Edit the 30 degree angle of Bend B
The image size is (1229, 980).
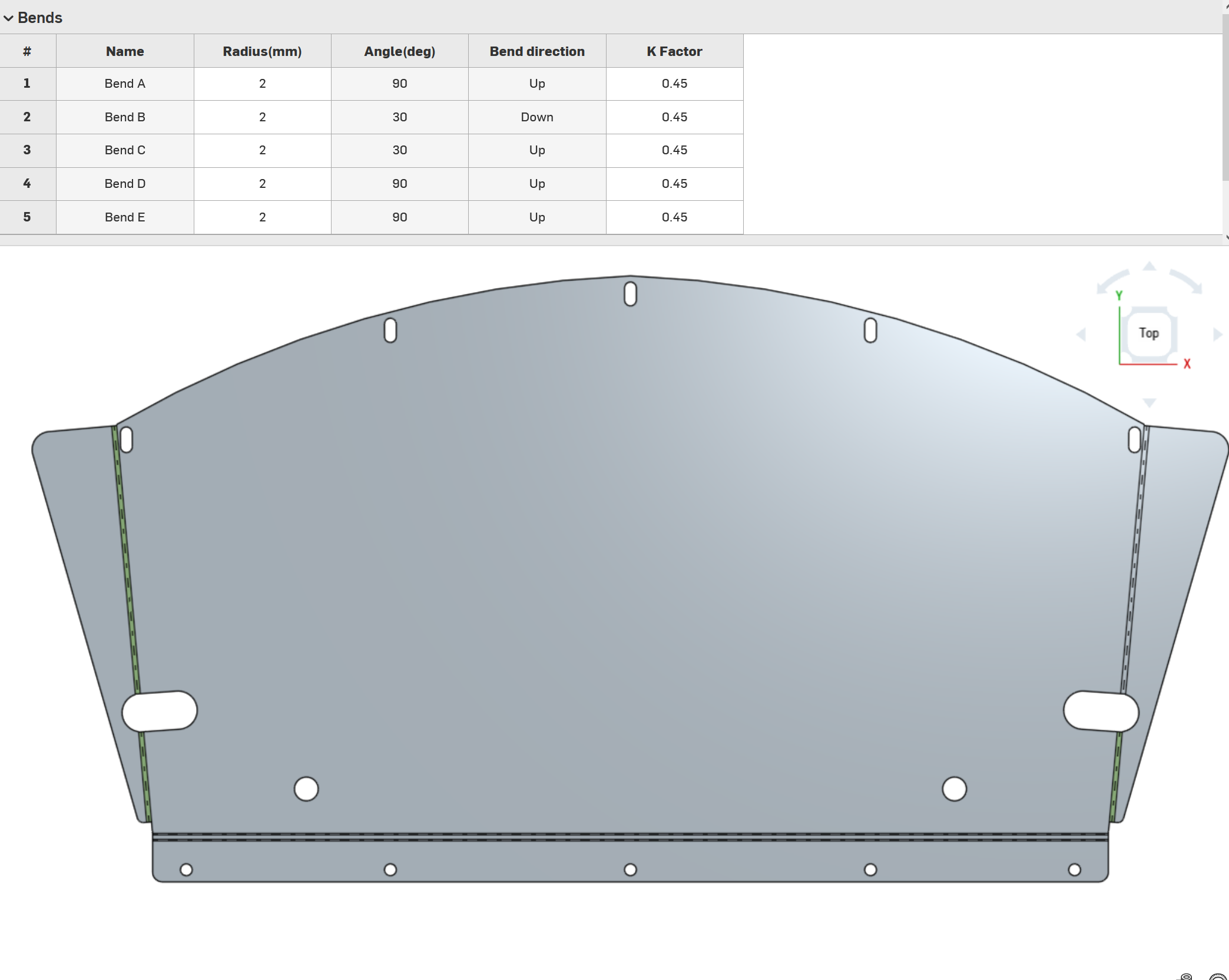tap(400, 117)
